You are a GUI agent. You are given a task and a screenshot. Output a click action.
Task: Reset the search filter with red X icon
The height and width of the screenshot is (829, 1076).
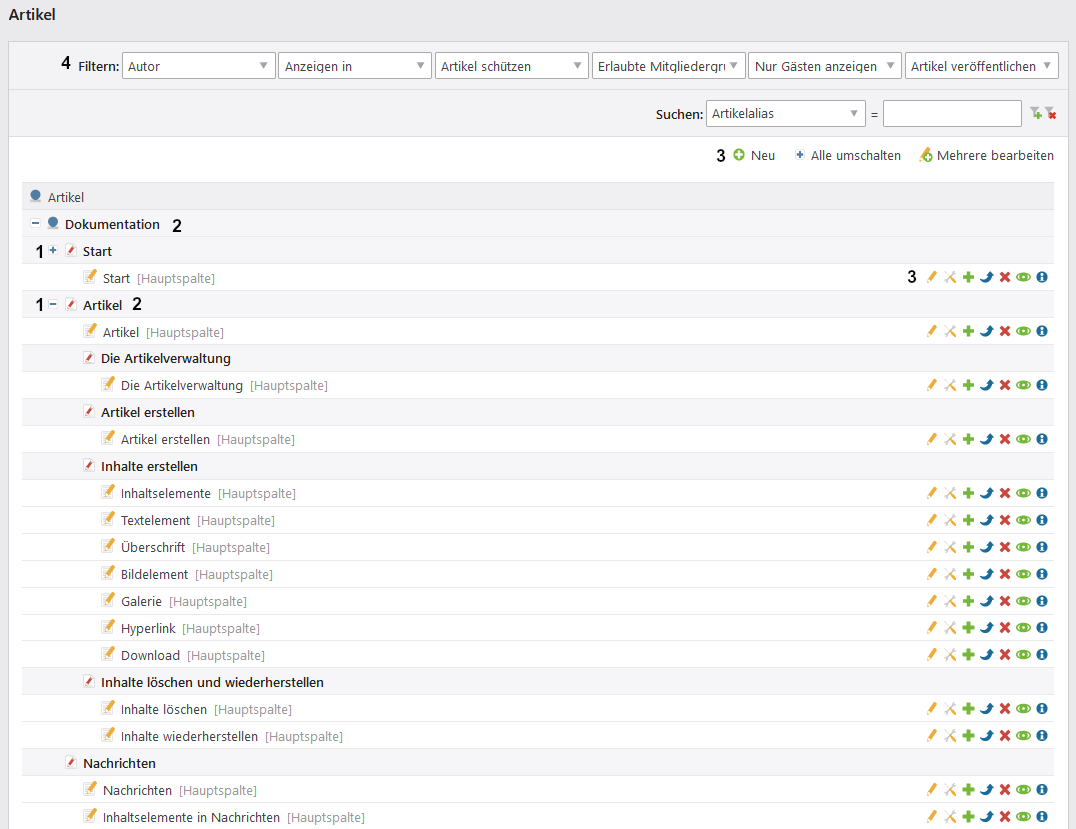point(1050,114)
